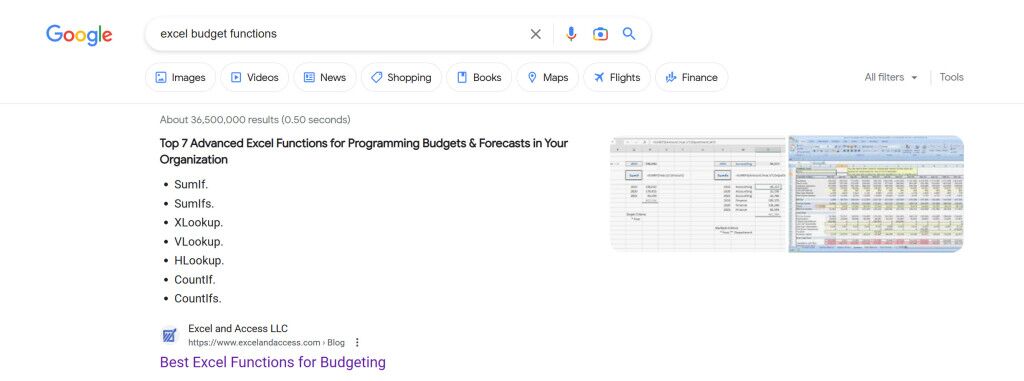Image resolution: width=1024 pixels, height=381 pixels.
Task: Filter results by Images
Action: [x=180, y=77]
